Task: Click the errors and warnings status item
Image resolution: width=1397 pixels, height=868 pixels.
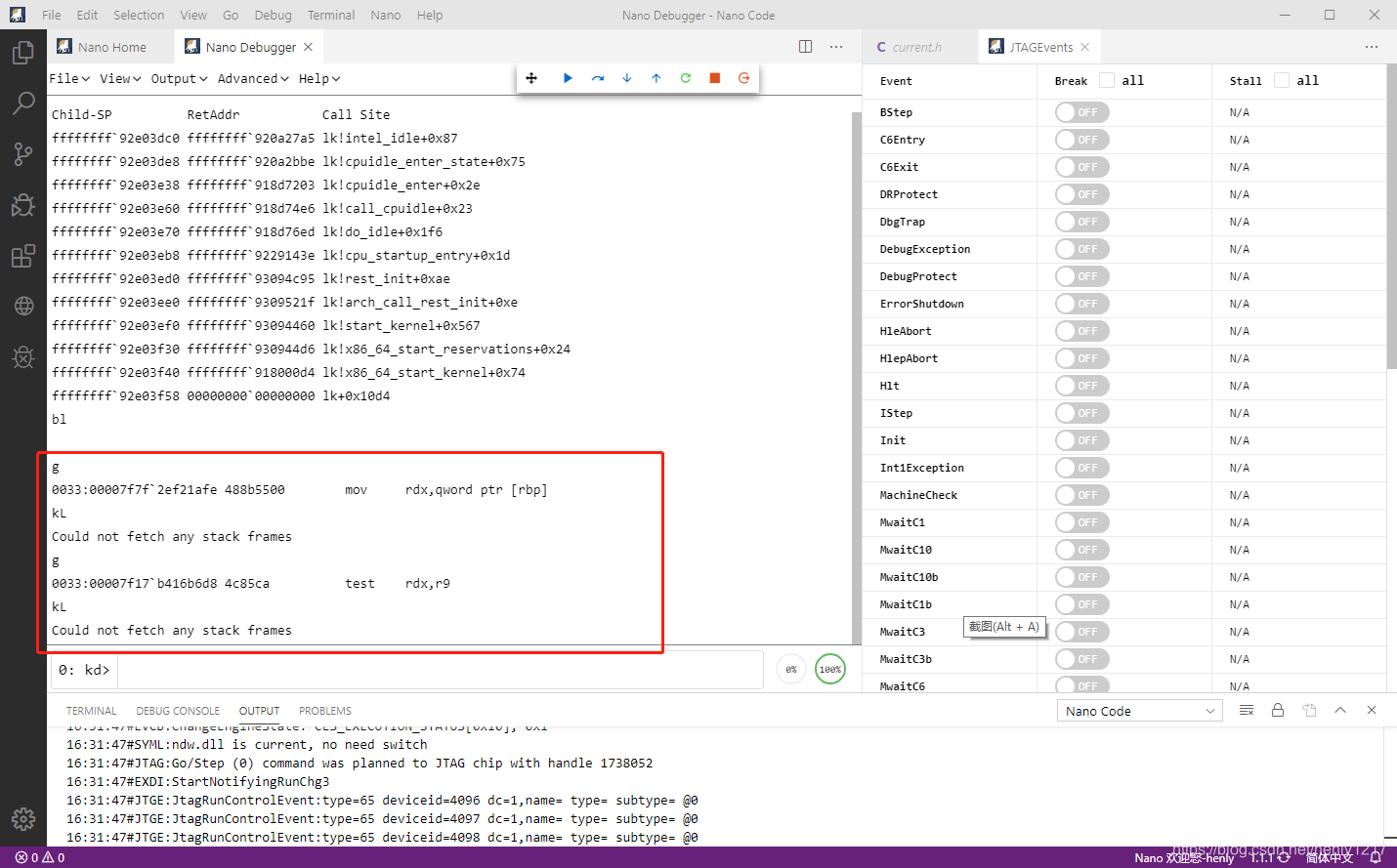Action: pyautogui.click(x=40, y=858)
